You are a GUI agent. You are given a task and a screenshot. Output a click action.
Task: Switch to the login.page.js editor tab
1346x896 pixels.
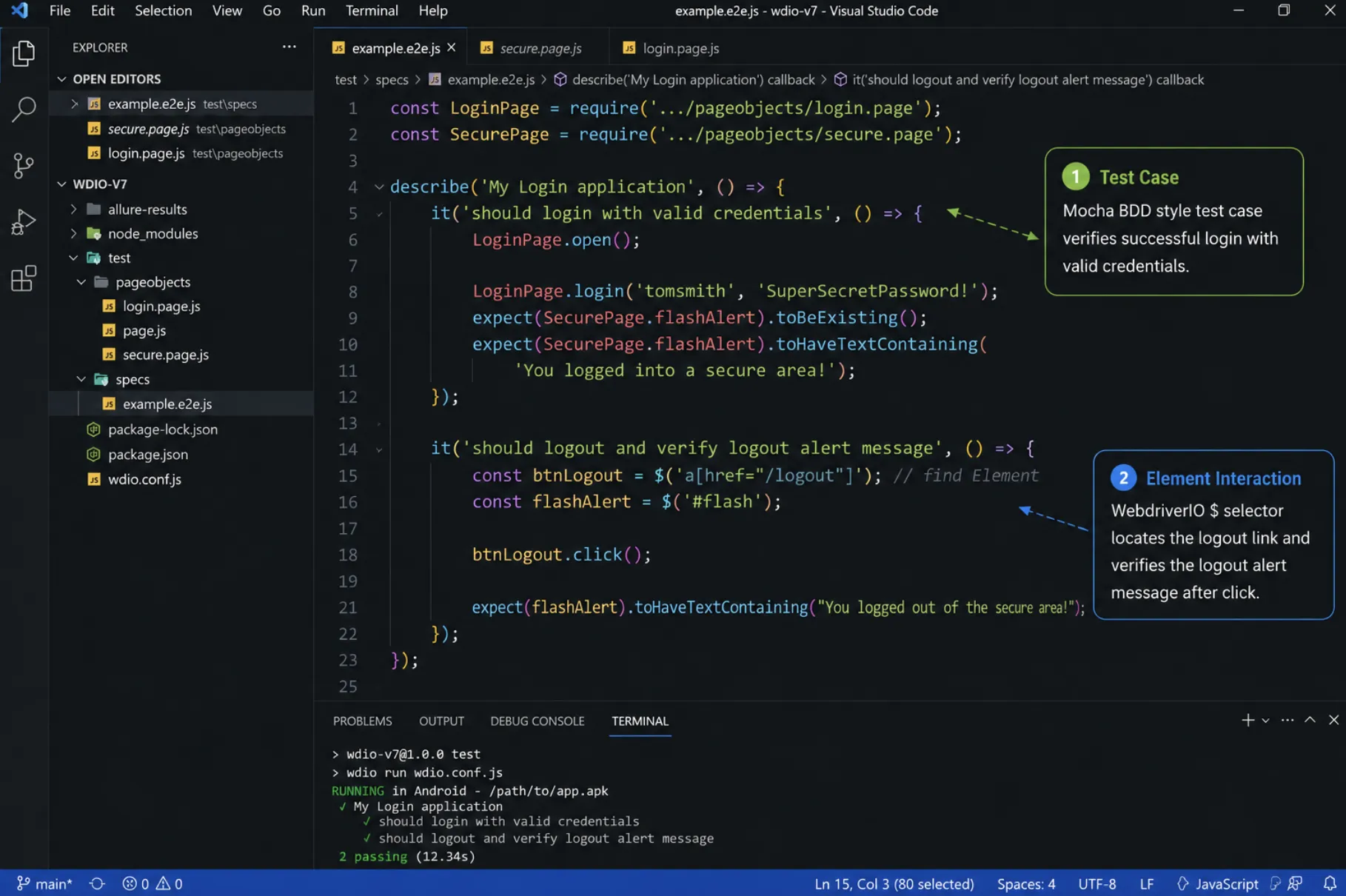tap(680, 47)
